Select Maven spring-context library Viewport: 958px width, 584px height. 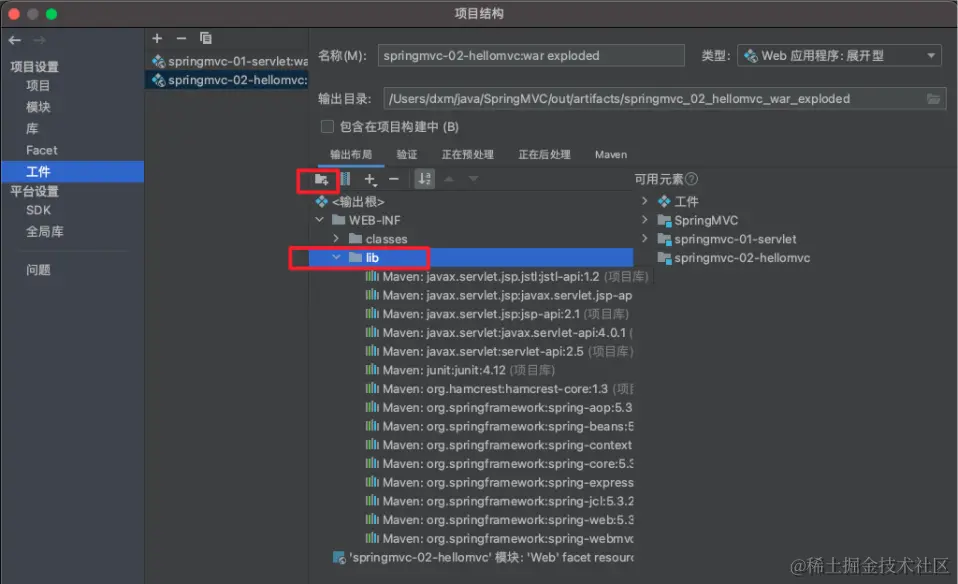(x=499, y=445)
